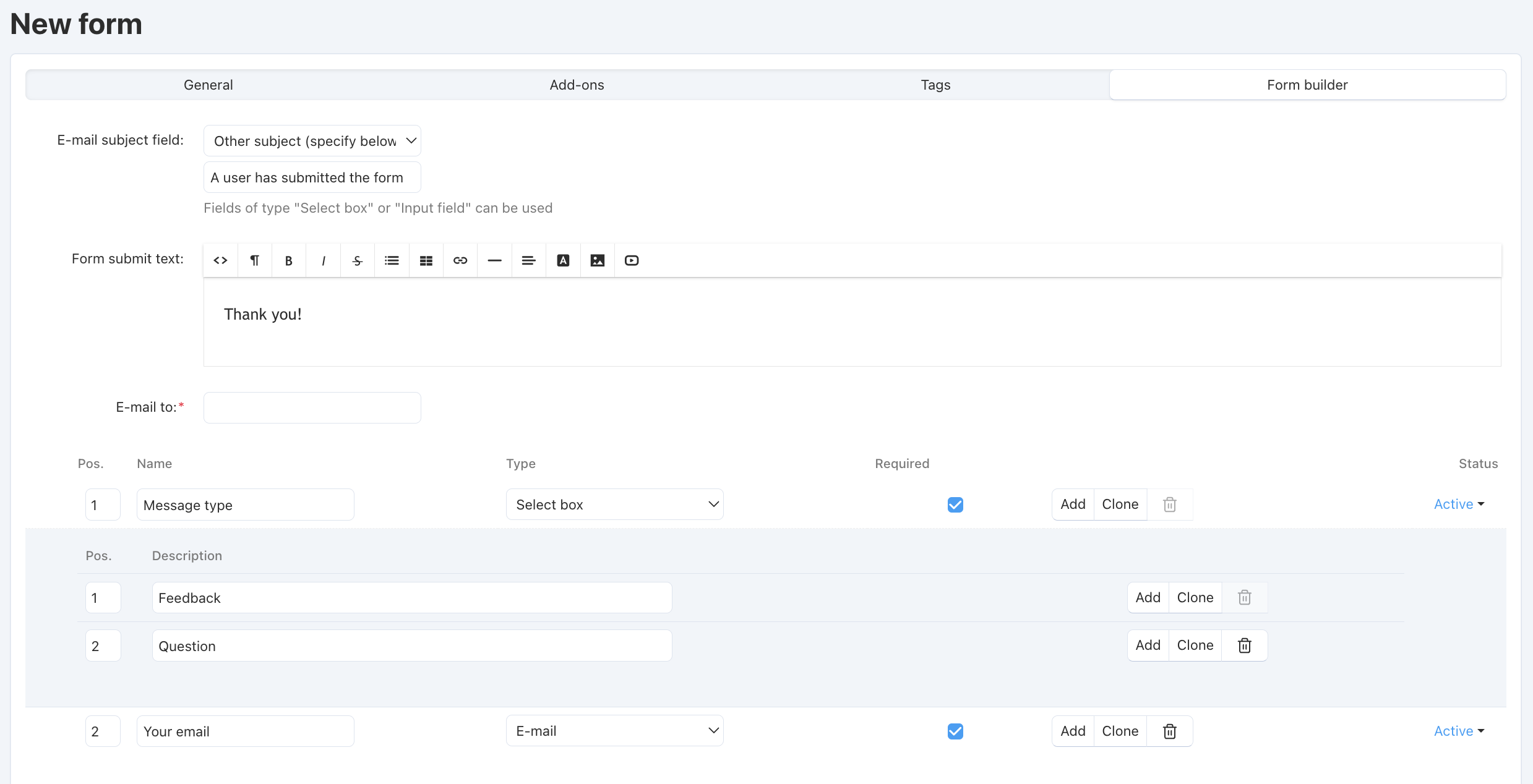Toggle HTML source code view in editor
The image size is (1533, 784).
(x=220, y=260)
